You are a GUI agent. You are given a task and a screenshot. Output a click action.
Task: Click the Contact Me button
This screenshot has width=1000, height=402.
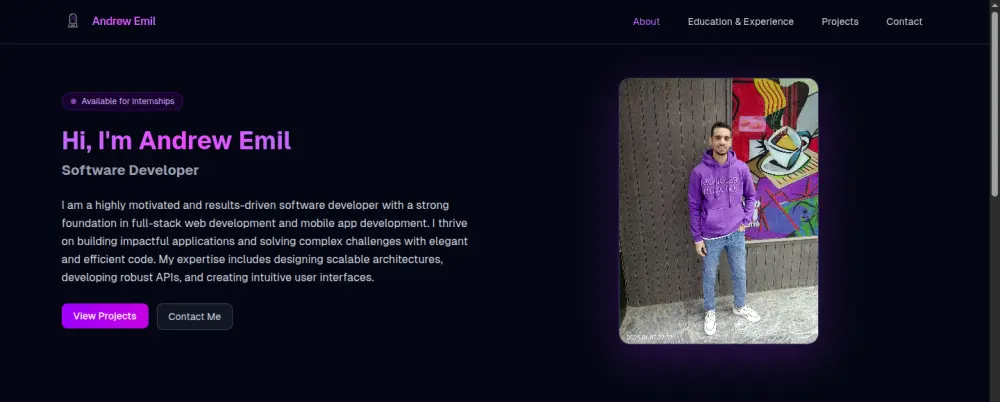[x=195, y=316]
